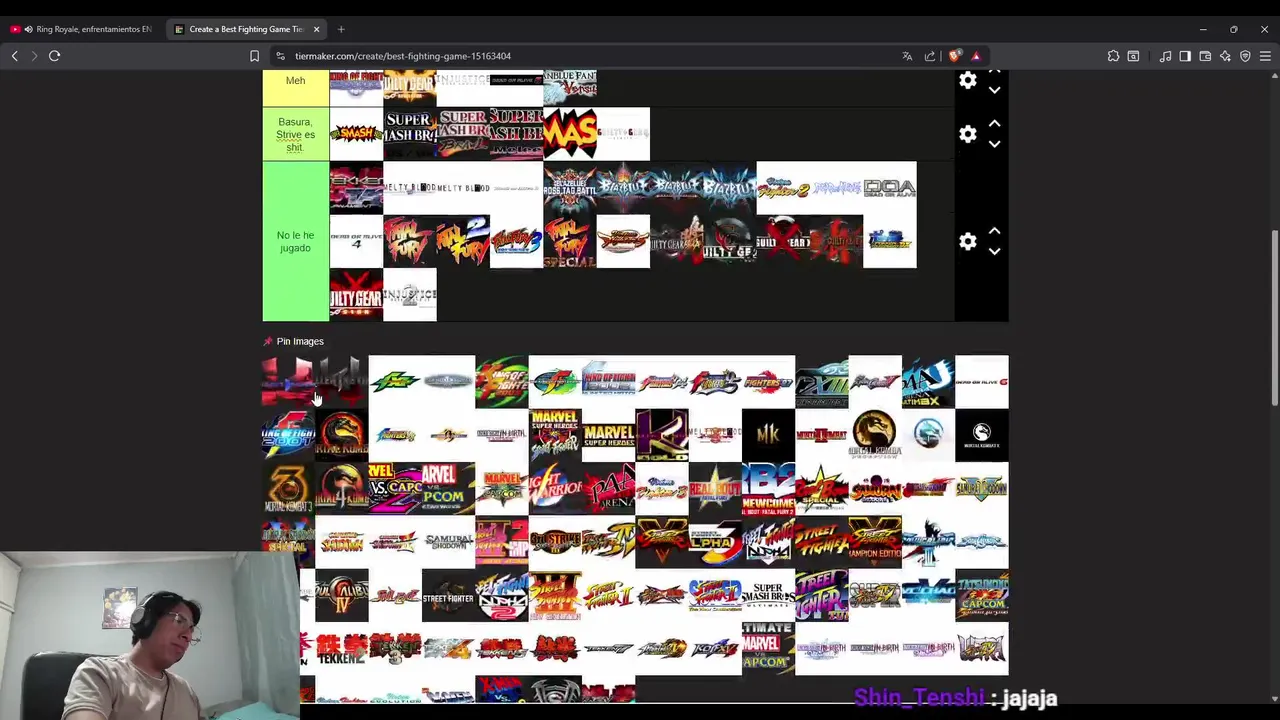Pick Street Fighter V thumbnail
This screenshot has width=1280, height=720.
coord(662,542)
